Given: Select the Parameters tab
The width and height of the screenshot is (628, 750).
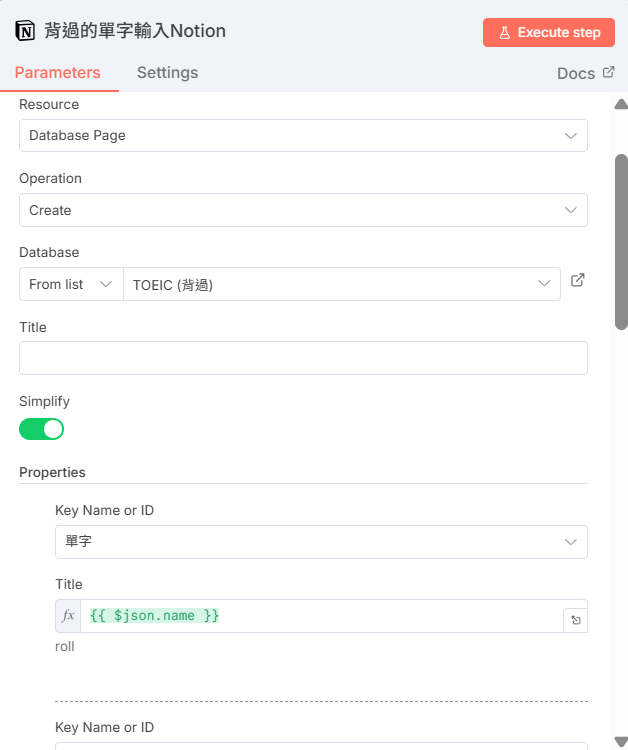Looking at the screenshot, I should tap(58, 72).
